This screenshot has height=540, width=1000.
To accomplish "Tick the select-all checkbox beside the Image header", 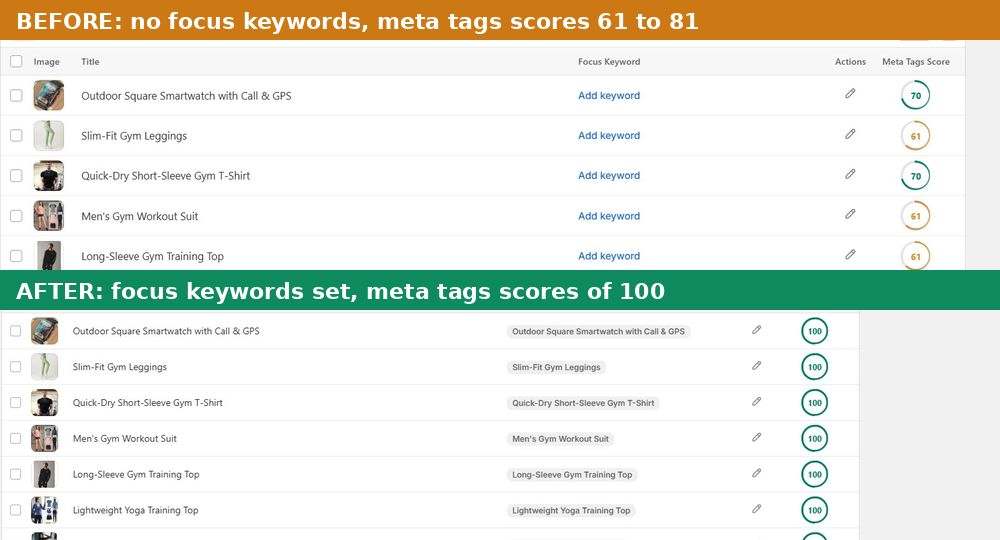I will (16, 61).
